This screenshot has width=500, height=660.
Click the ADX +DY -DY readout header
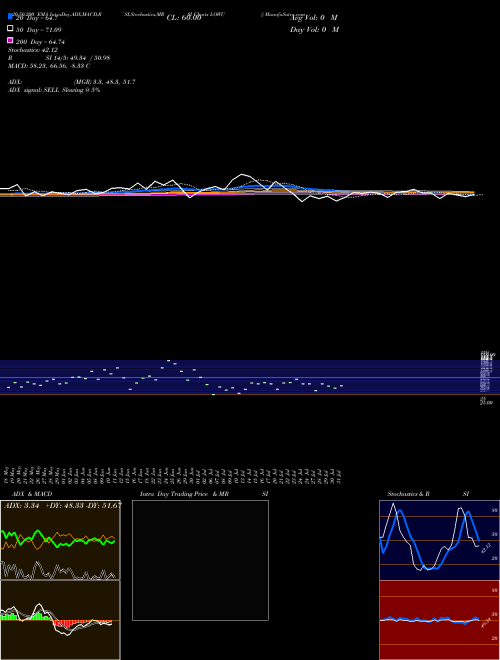pyautogui.click(x=63, y=505)
